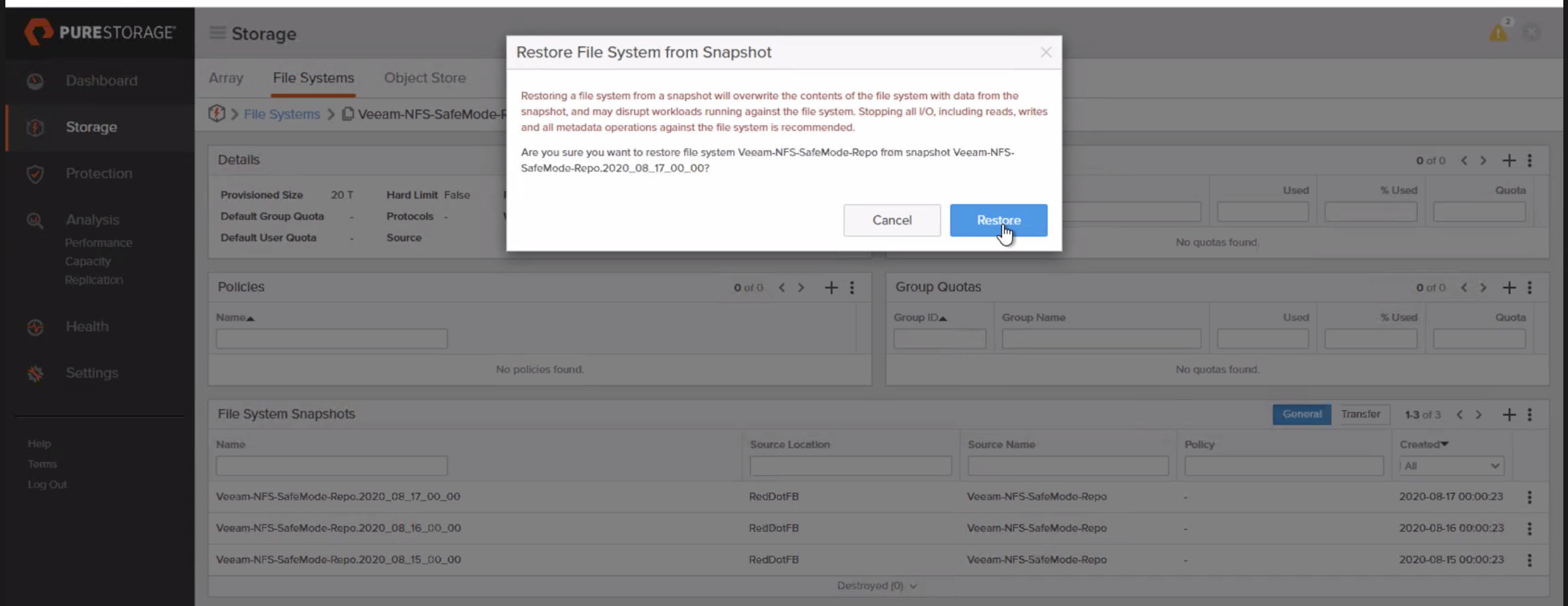
Task: Confirm with the blue Restore button
Action: pyautogui.click(x=999, y=220)
